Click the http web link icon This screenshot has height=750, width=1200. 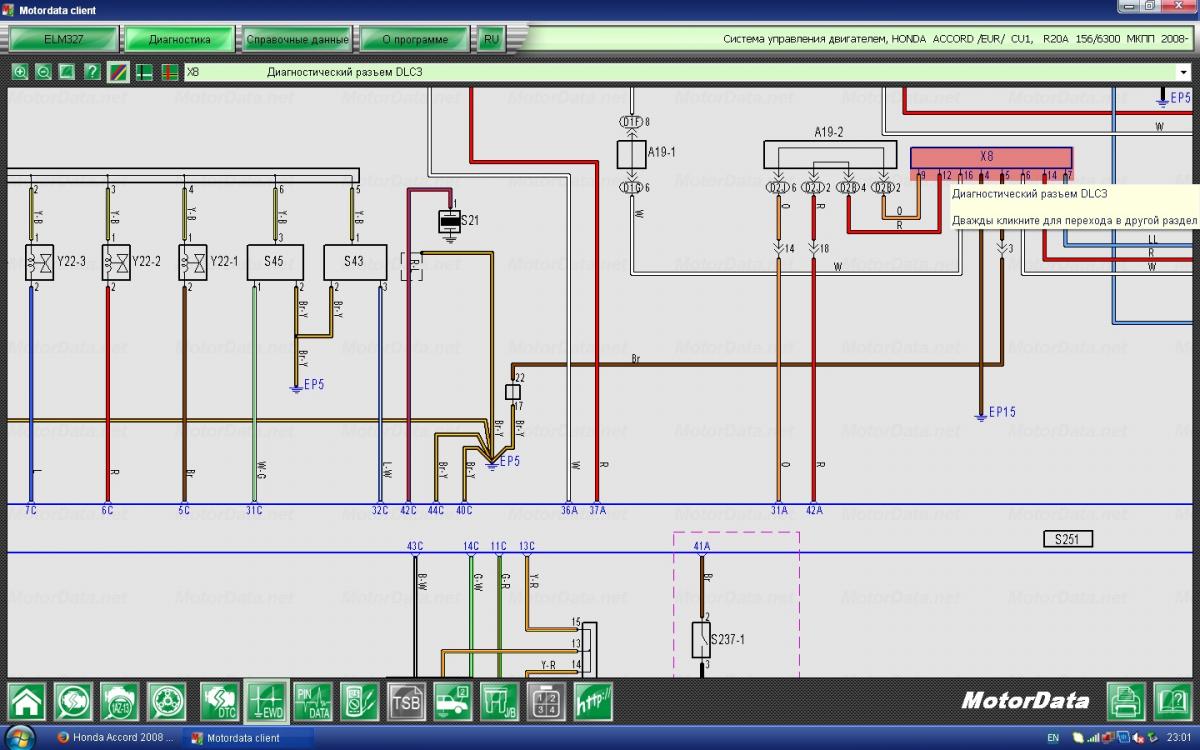coord(592,701)
